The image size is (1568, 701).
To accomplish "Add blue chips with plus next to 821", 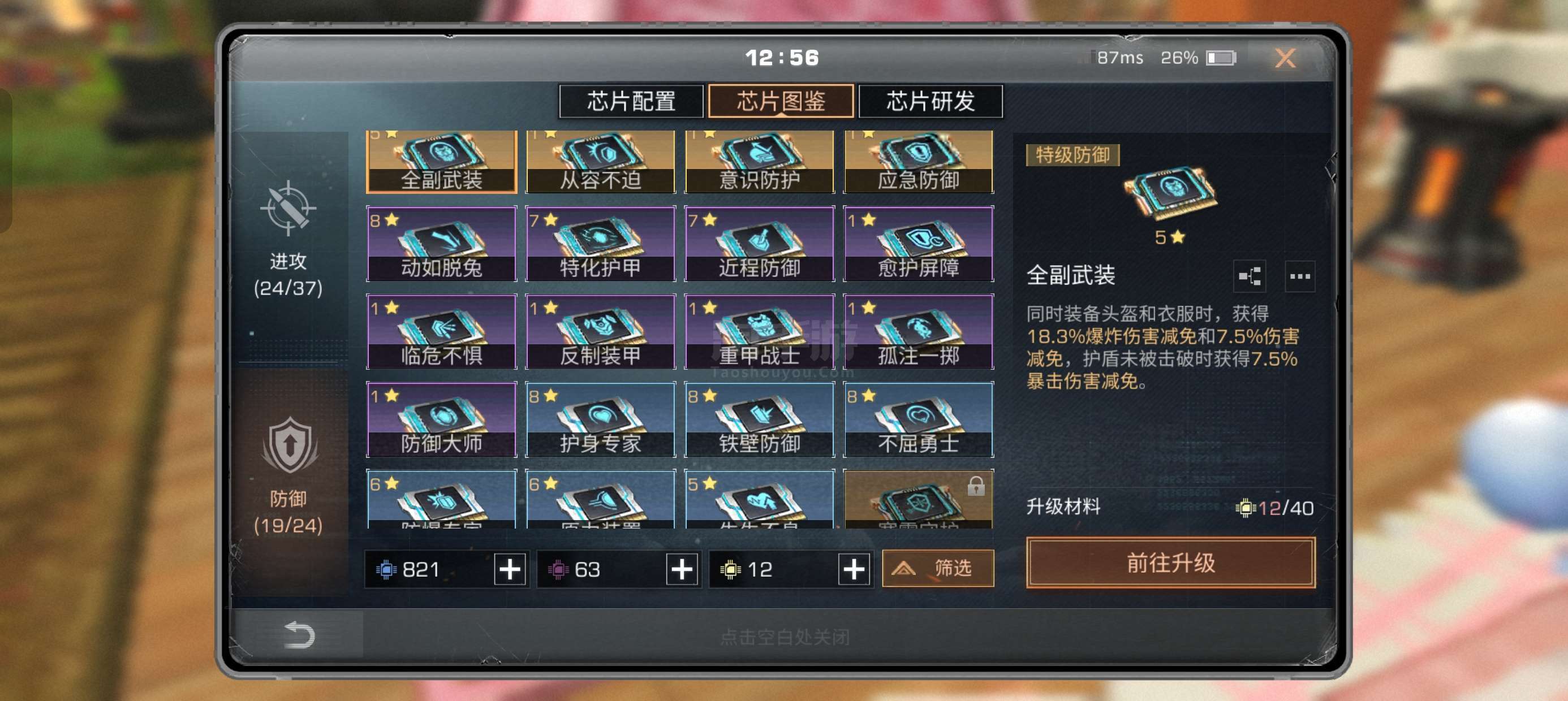I will 510,570.
